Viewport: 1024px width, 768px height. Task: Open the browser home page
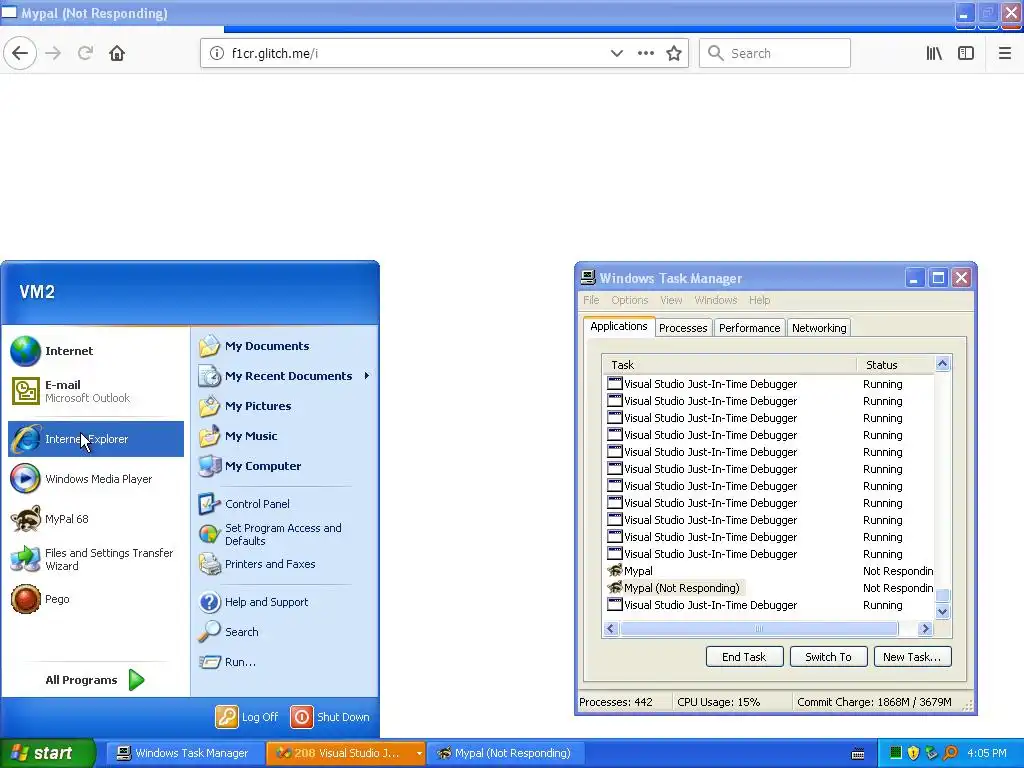coord(117,54)
